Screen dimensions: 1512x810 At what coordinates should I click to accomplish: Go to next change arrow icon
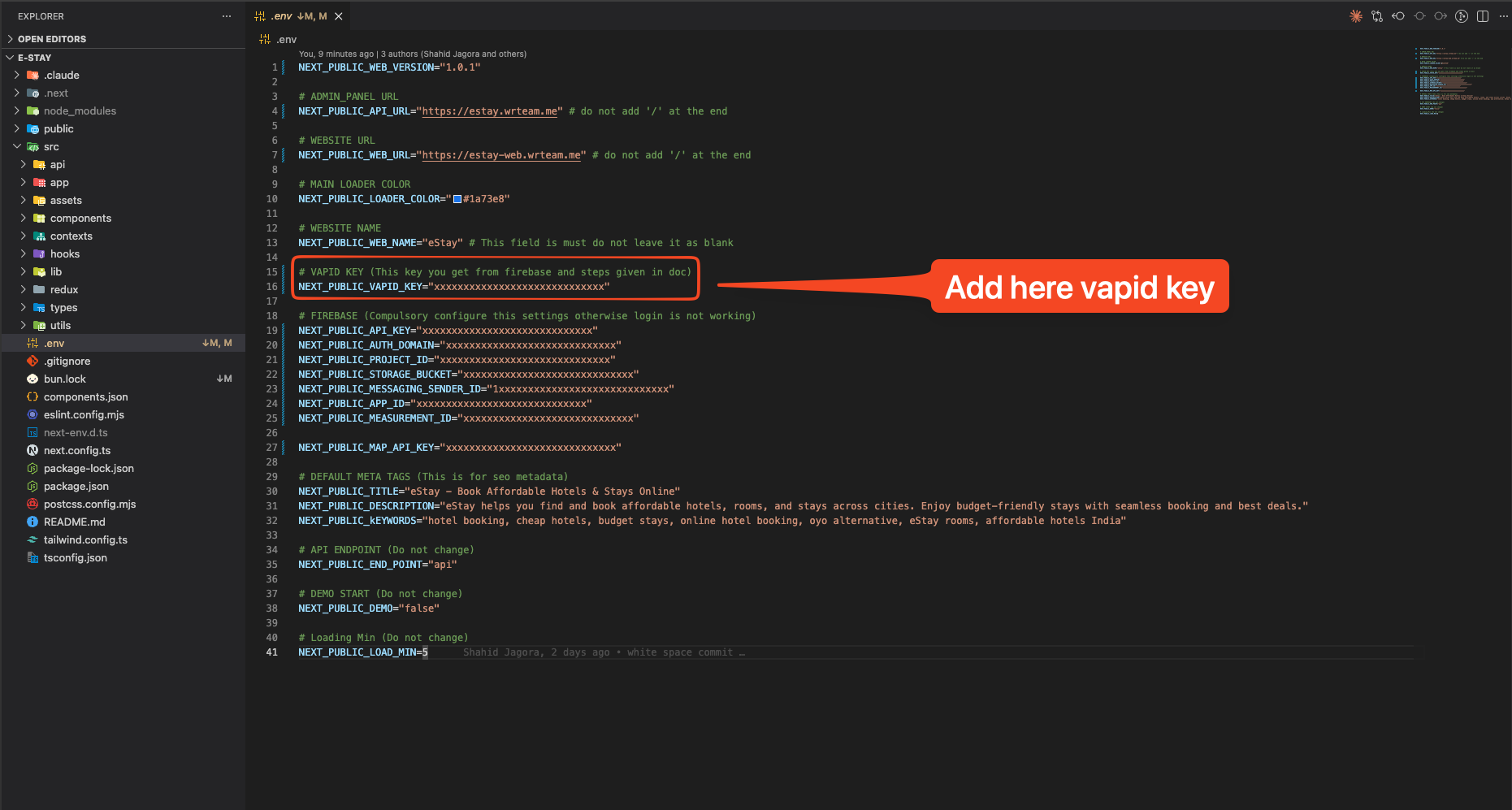pos(1441,16)
